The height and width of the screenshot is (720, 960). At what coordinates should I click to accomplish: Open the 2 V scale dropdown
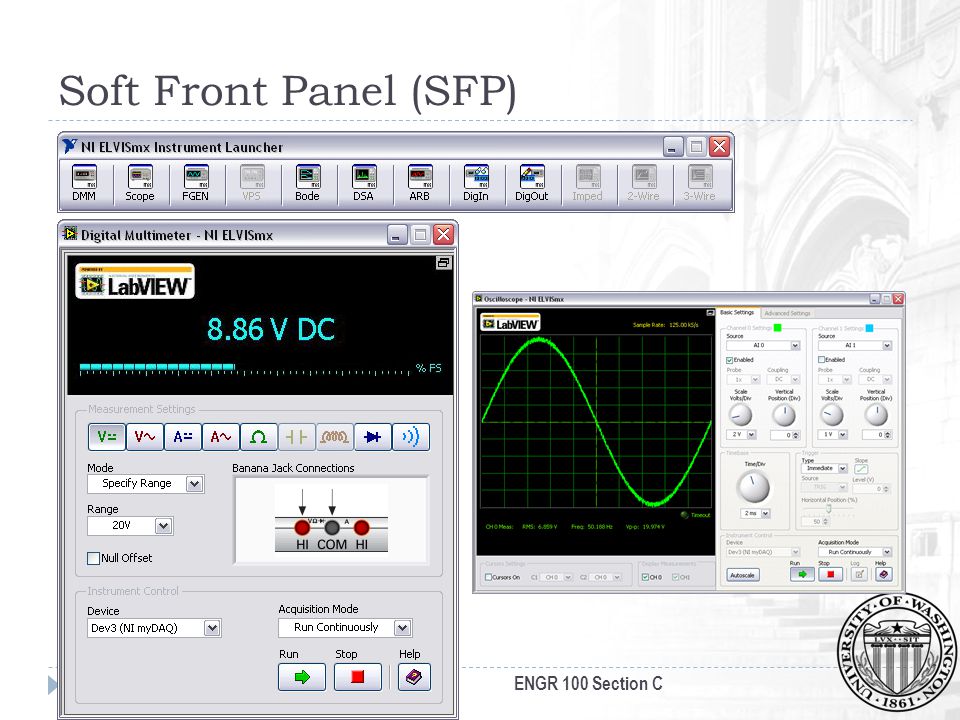click(x=741, y=435)
